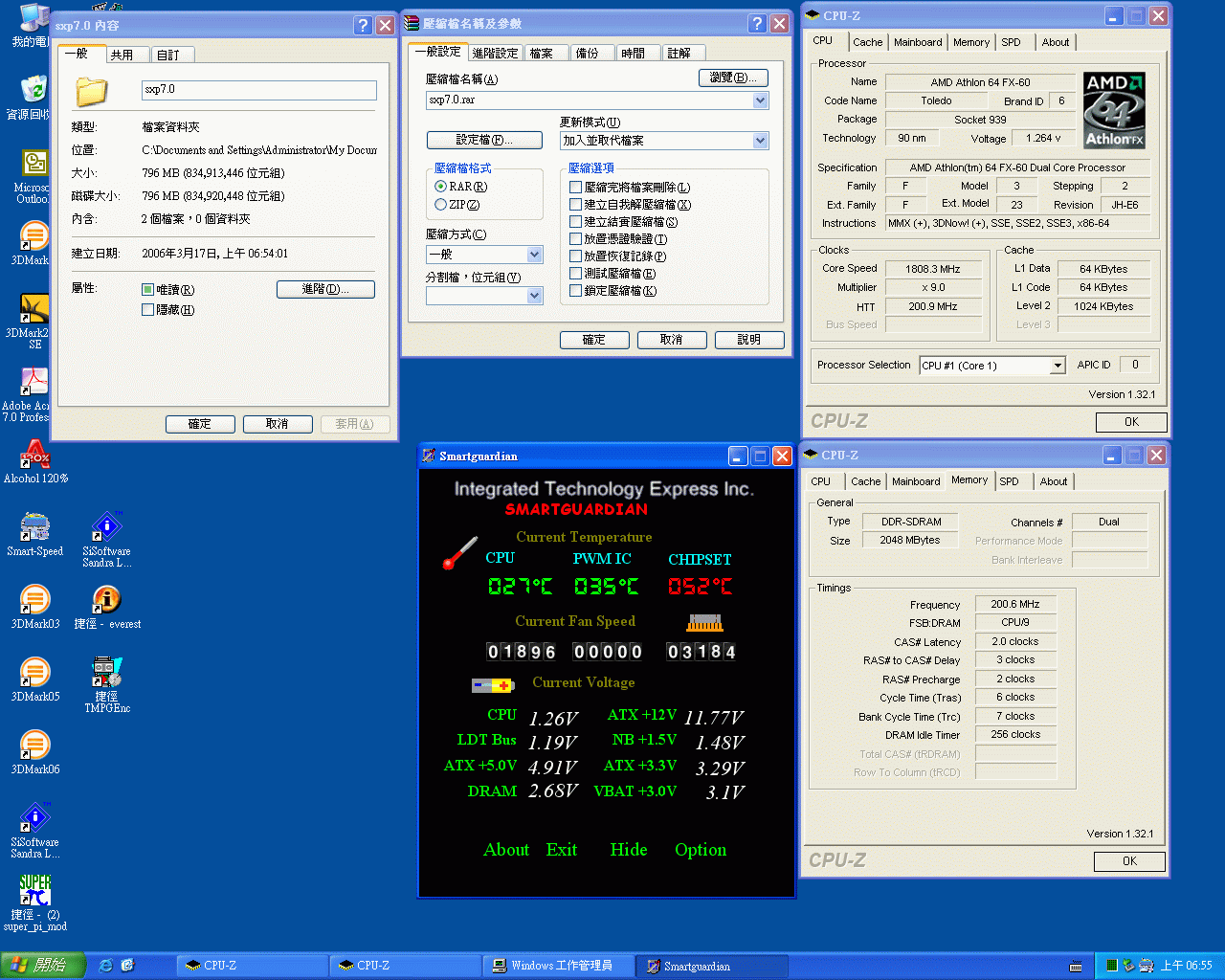Switch to Mainboard tab in upper CPU-Z

pyautogui.click(x=918, y=42)
